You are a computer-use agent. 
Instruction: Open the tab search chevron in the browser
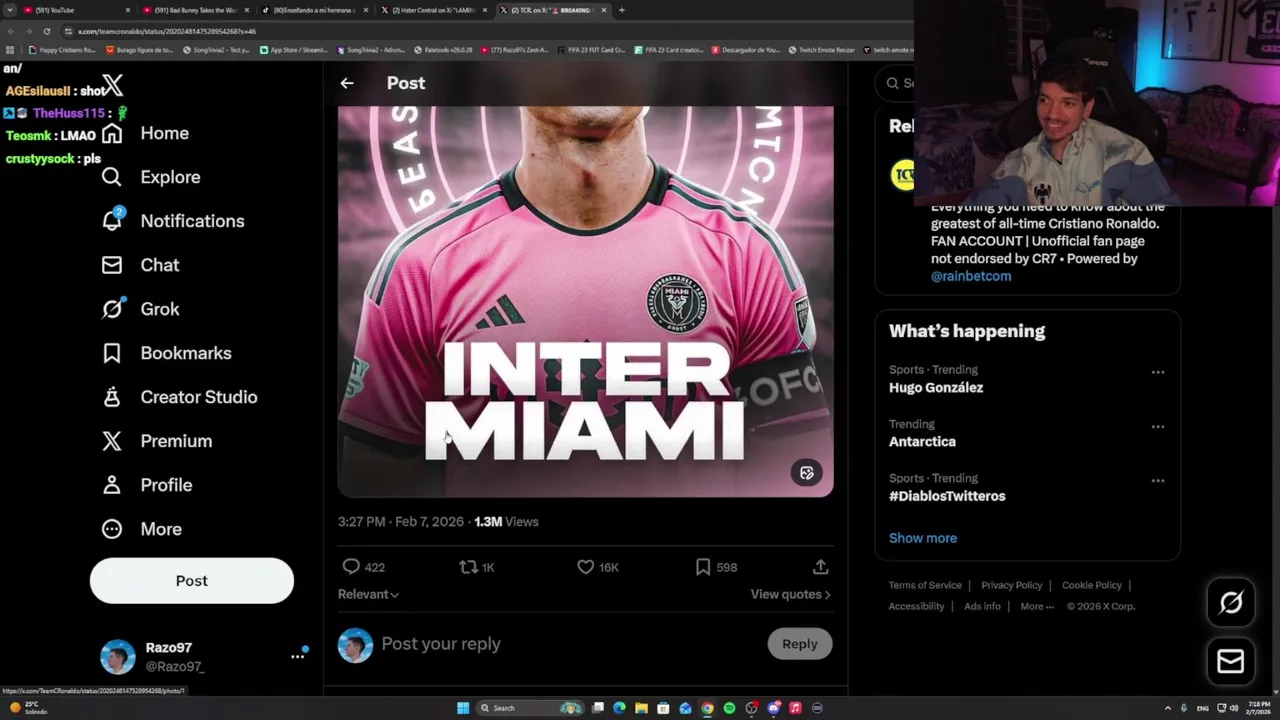point(10,10)
